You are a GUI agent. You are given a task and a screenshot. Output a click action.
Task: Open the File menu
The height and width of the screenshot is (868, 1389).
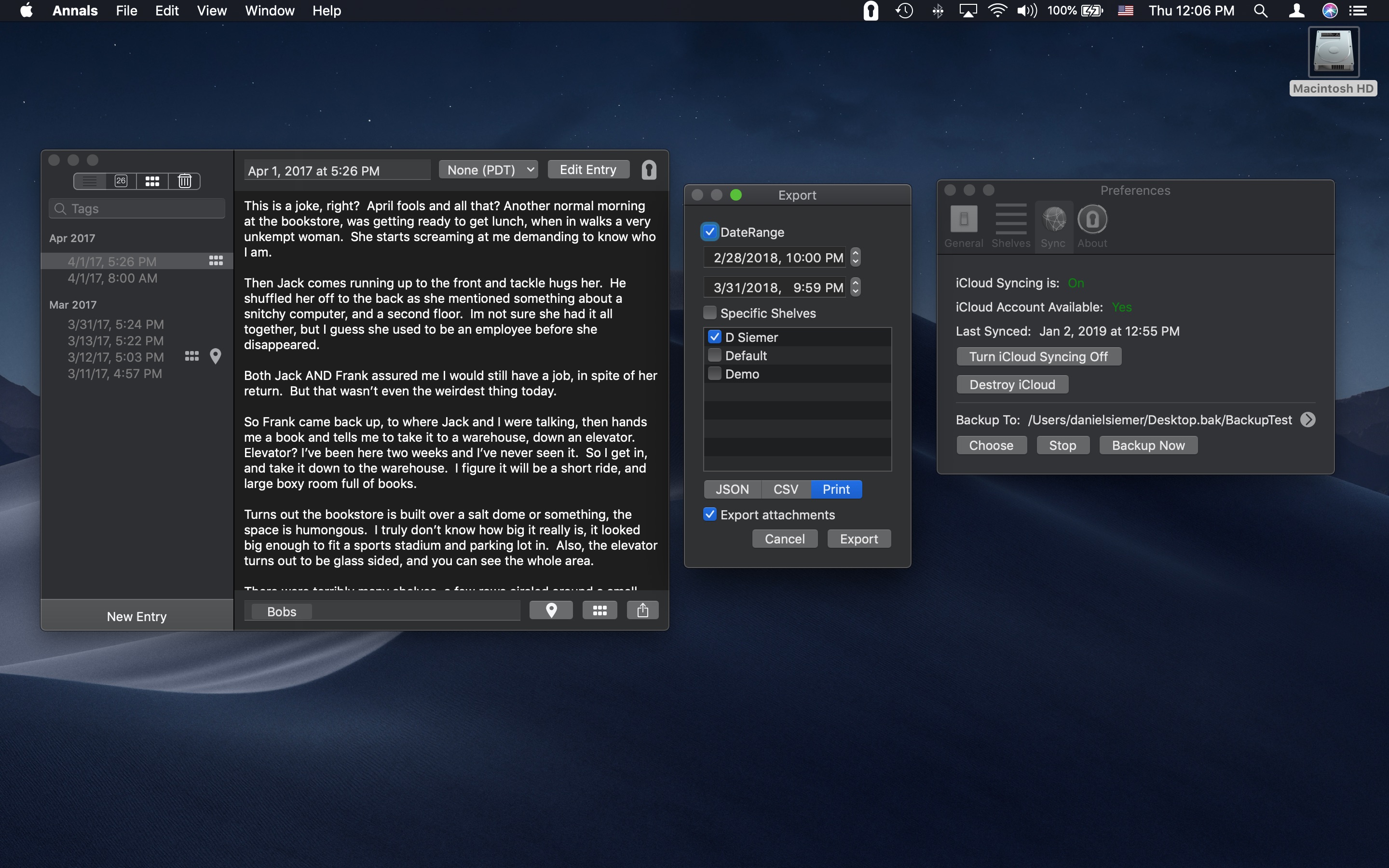pos(126,11)
